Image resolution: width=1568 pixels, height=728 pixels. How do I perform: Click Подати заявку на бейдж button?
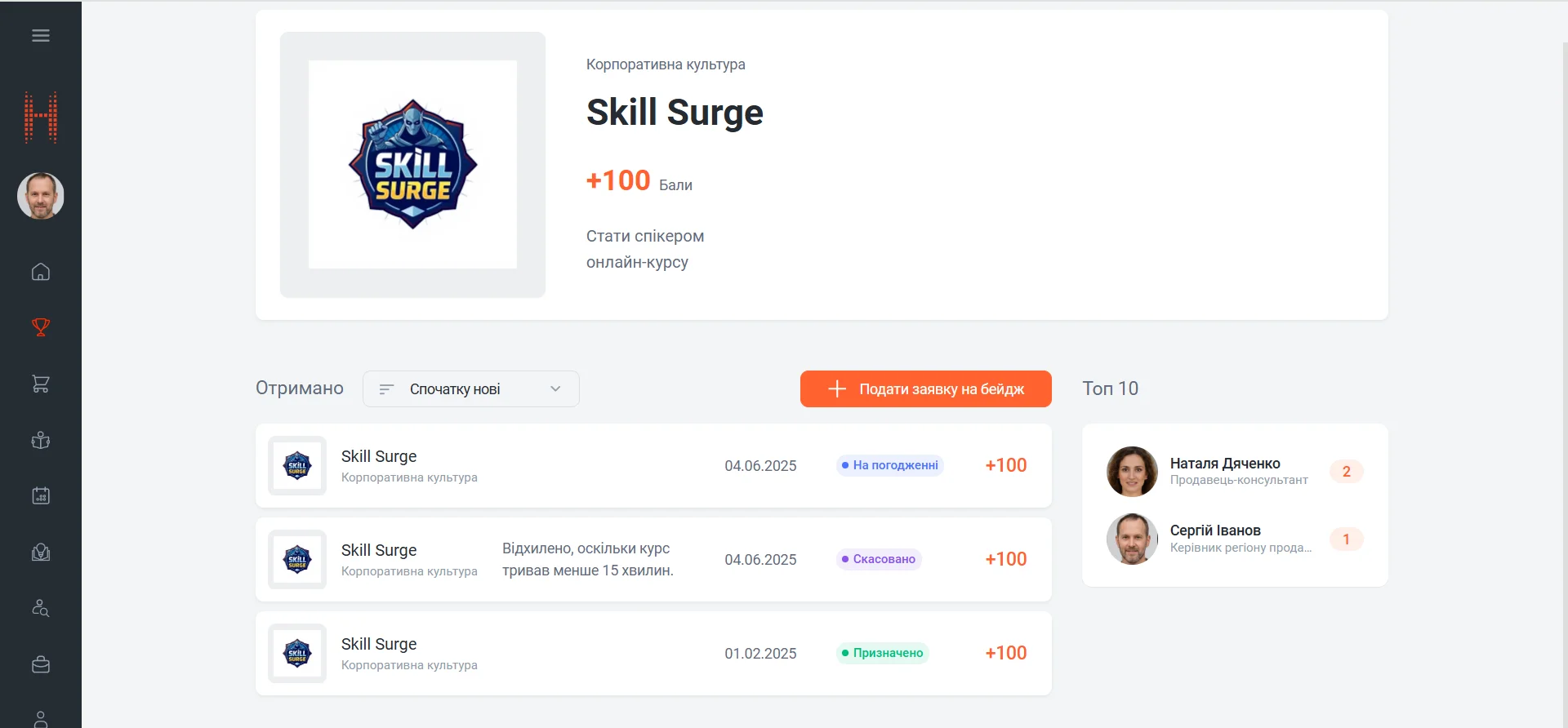[926, 389]
